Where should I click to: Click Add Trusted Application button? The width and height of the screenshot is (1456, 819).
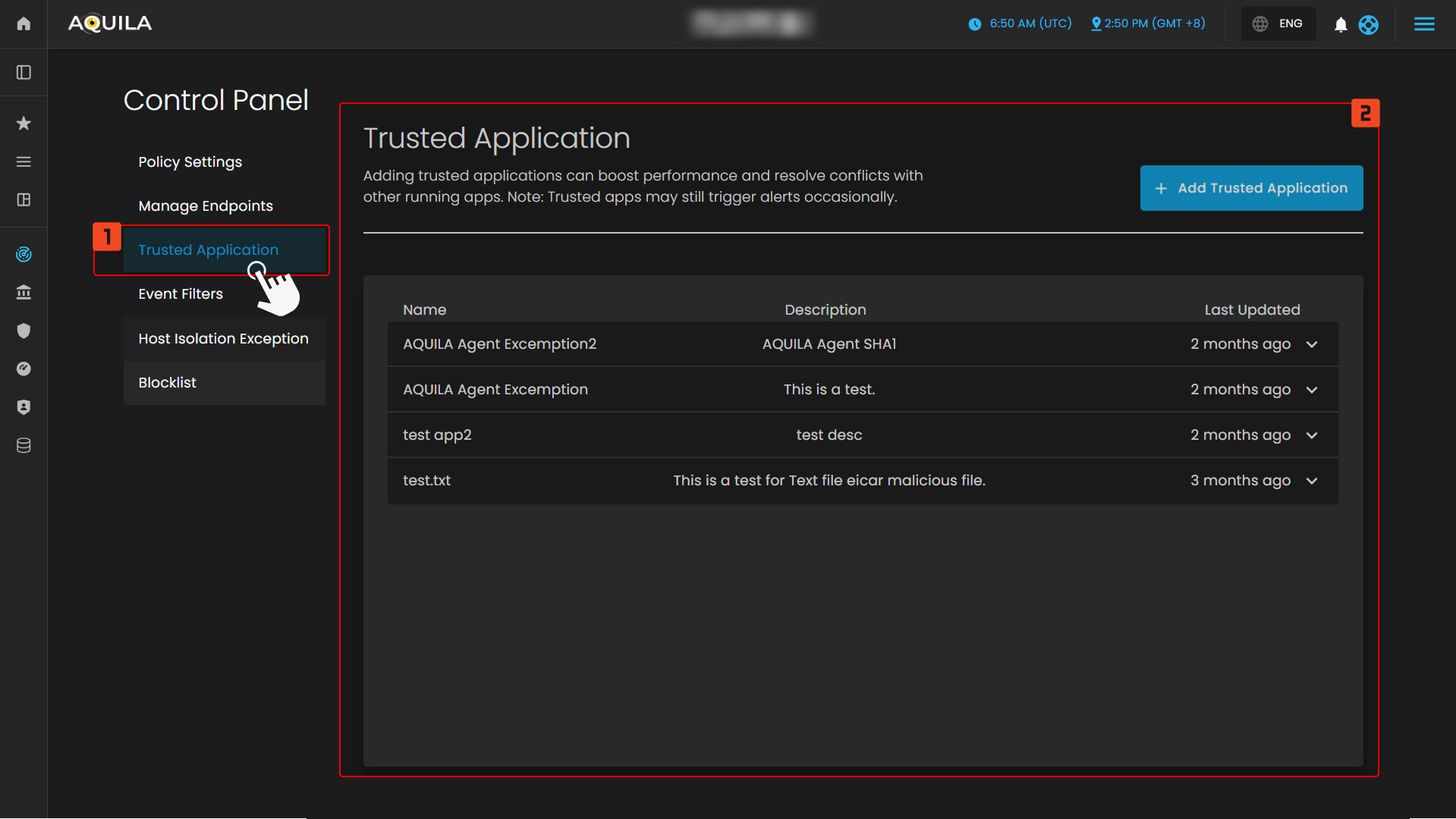tap(1251, 188)
